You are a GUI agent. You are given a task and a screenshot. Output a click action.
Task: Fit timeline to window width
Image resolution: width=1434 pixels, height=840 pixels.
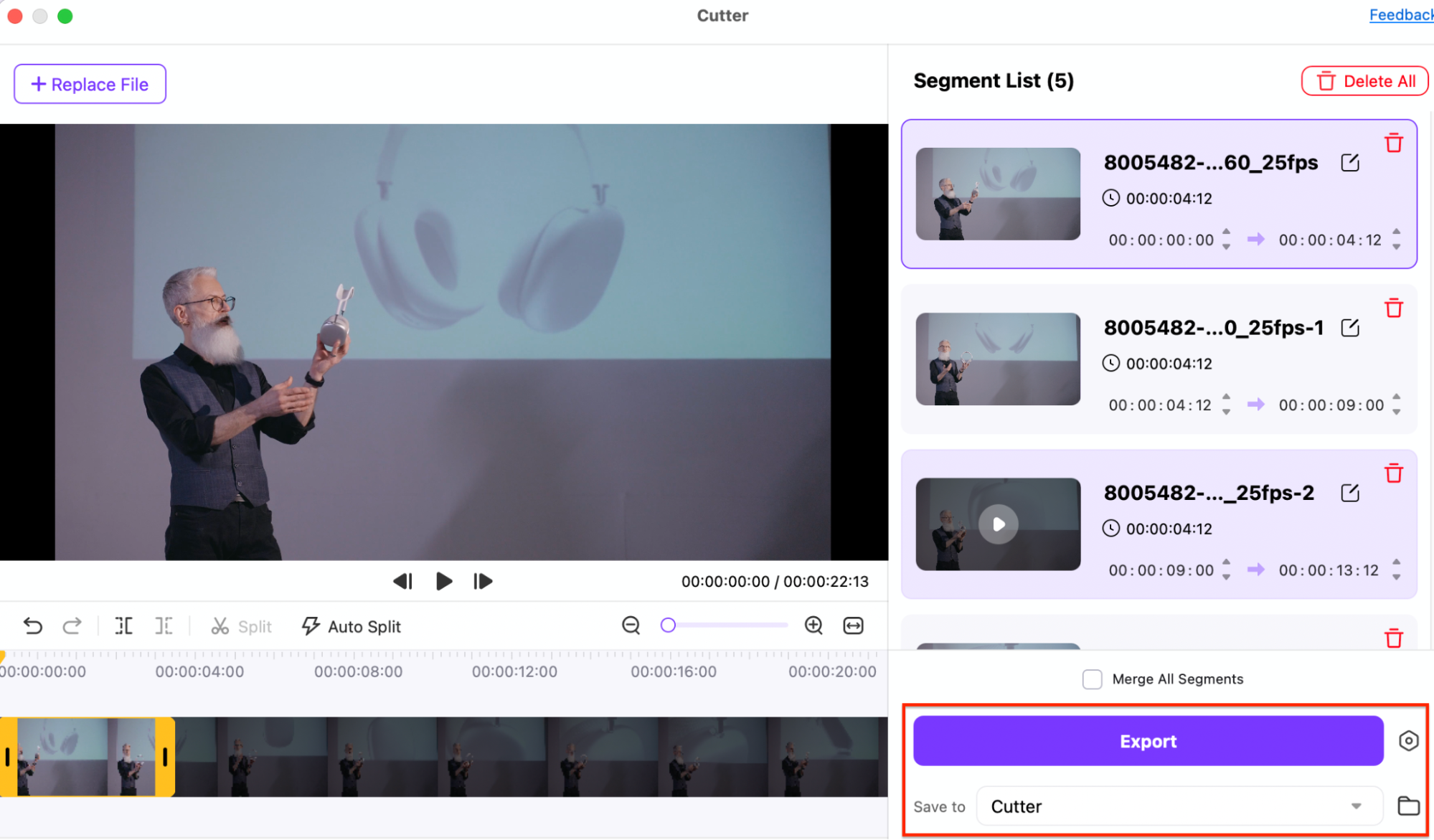pos(853,626)
